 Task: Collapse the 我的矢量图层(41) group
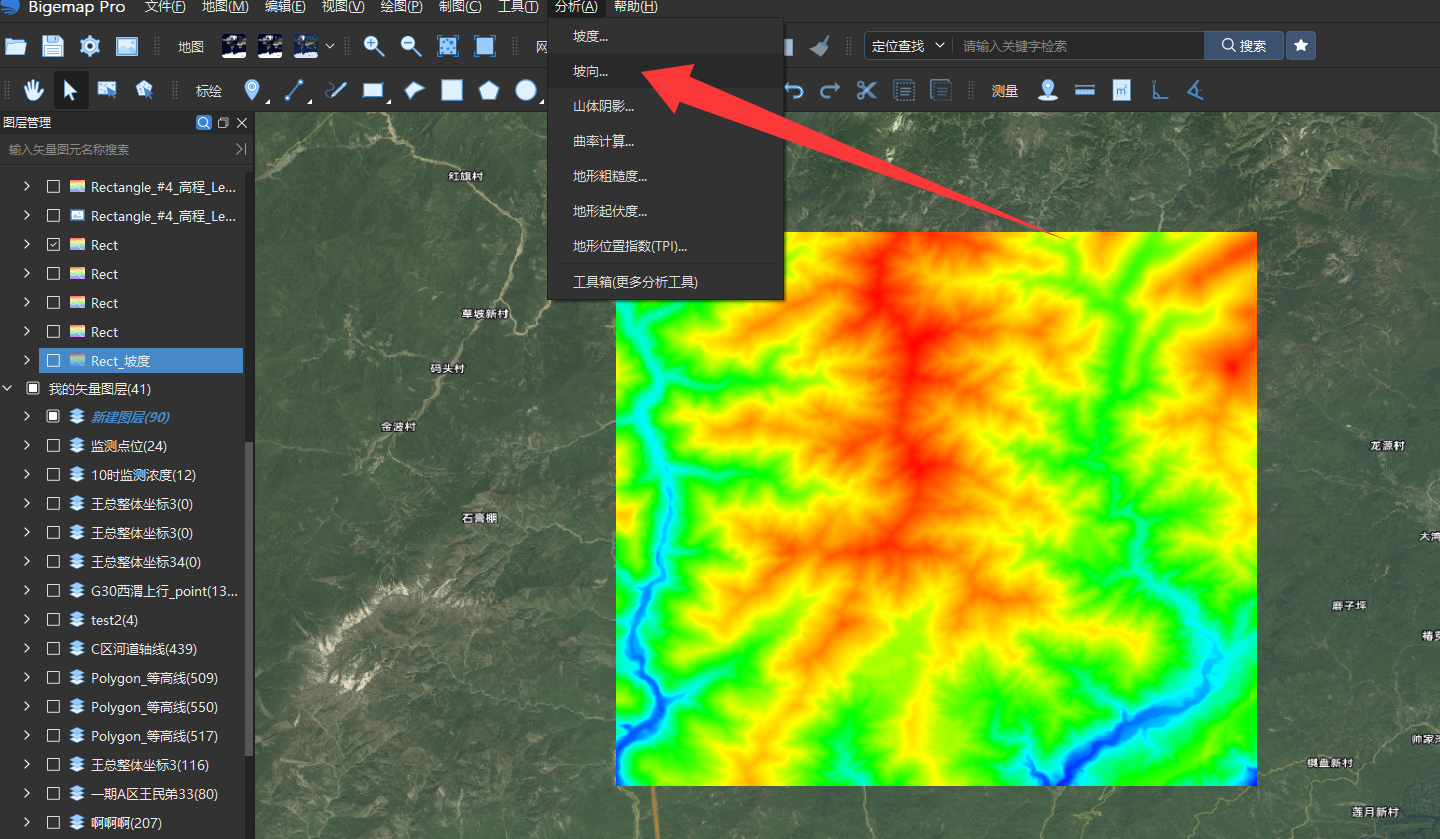(x=8, y=389)
